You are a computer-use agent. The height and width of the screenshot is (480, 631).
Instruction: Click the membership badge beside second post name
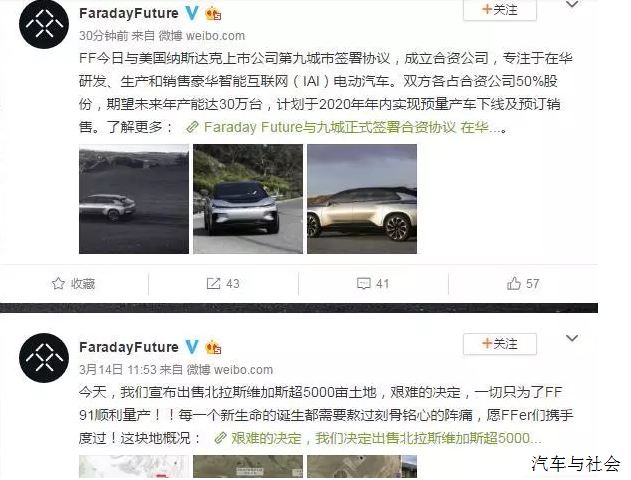213,347
